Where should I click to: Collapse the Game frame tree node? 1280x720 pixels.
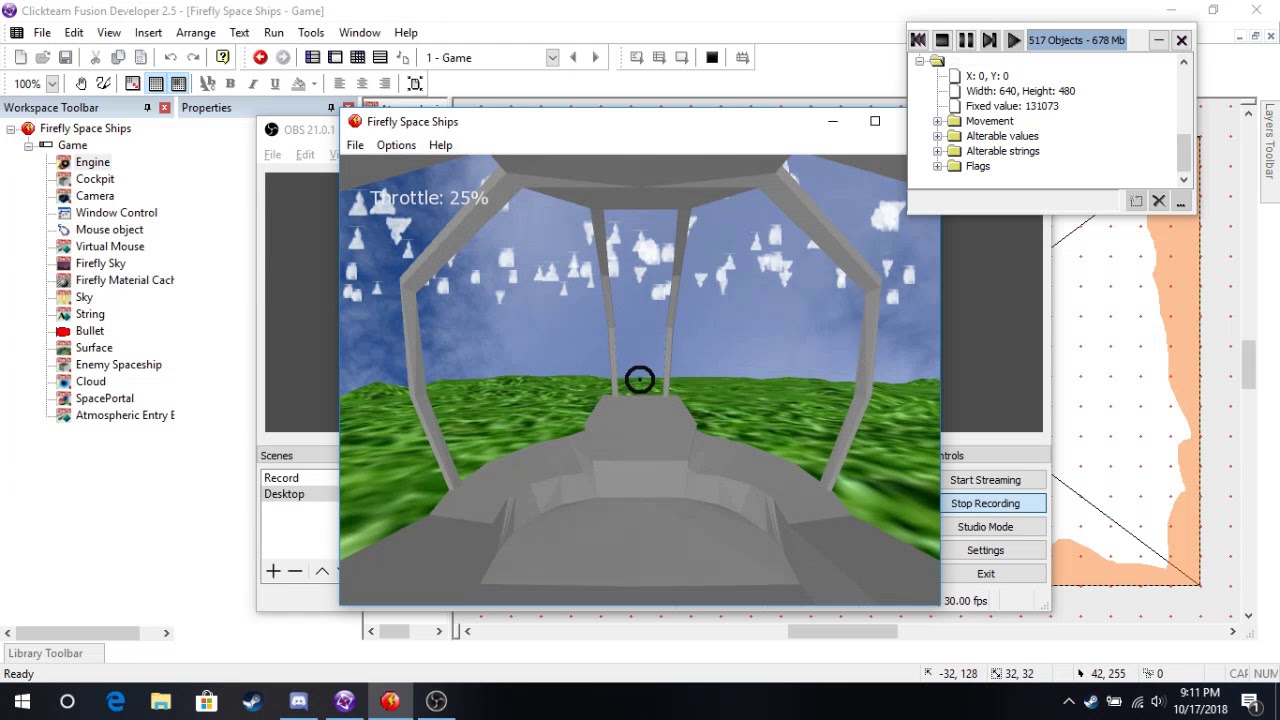click(29, 146)
